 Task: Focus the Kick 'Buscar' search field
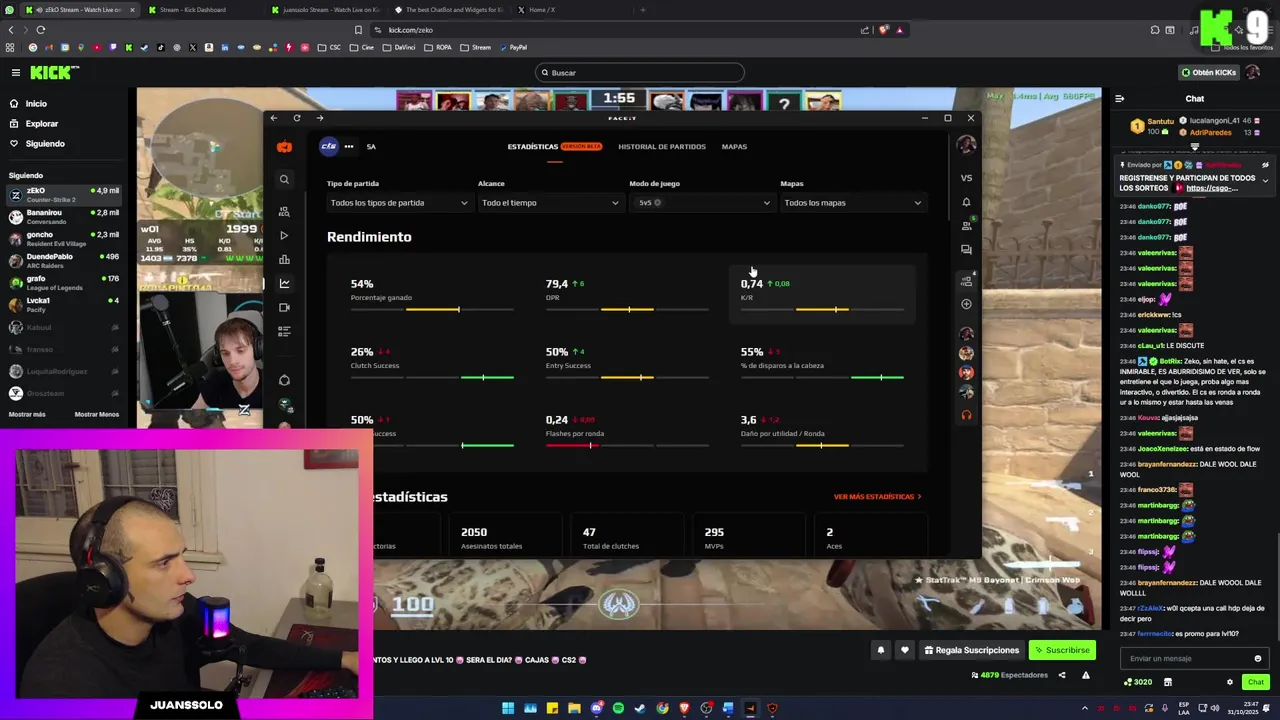[x=640, y=73]
